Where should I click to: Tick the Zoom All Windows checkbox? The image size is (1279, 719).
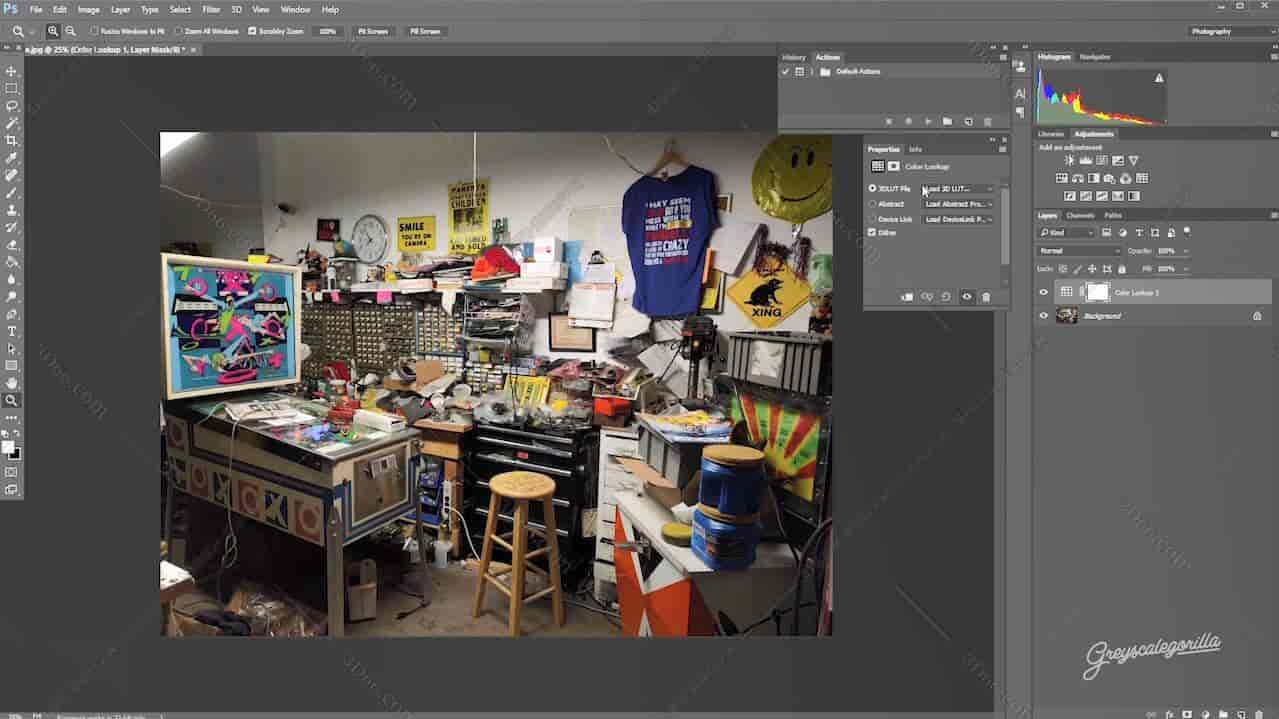click(x=178, y=31)
